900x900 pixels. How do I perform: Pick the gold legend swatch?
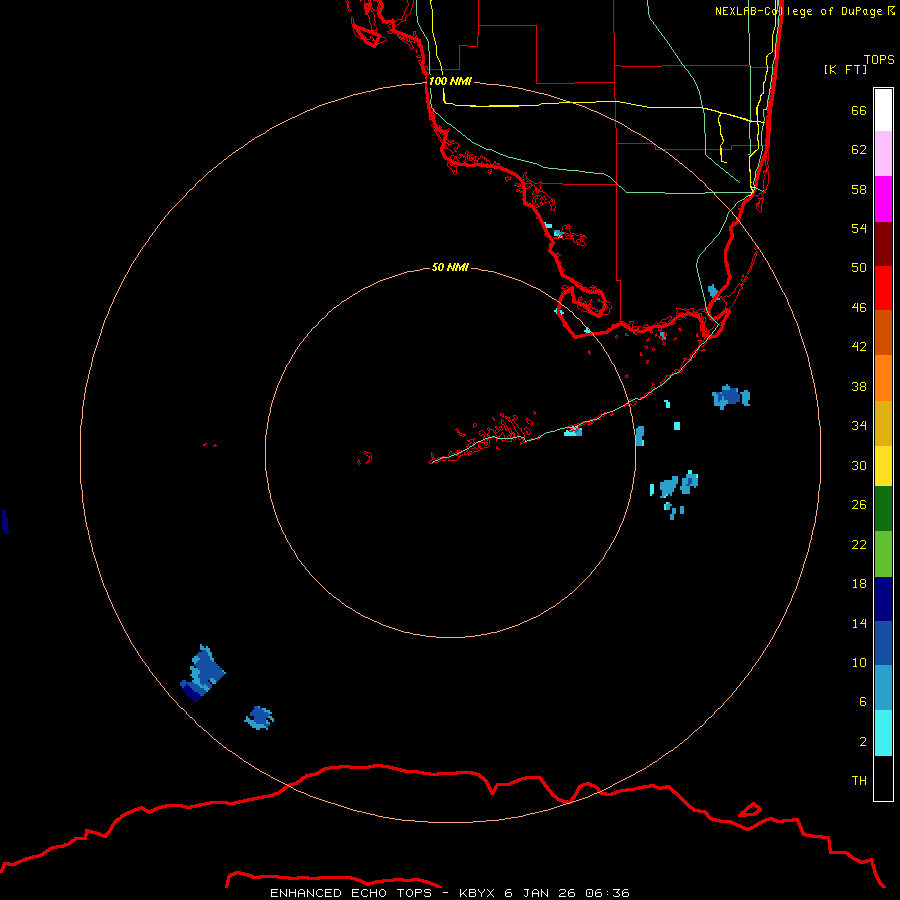(x=883, y=423)
